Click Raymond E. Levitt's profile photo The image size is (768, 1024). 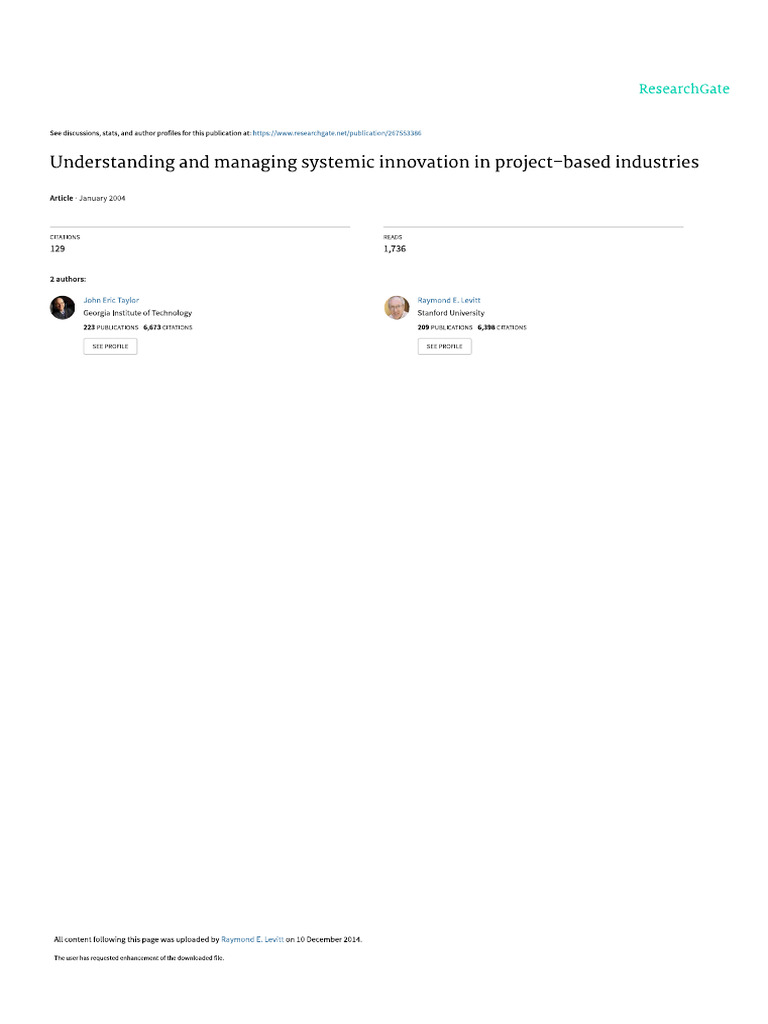pyautogui.click(x=396, y=308)
